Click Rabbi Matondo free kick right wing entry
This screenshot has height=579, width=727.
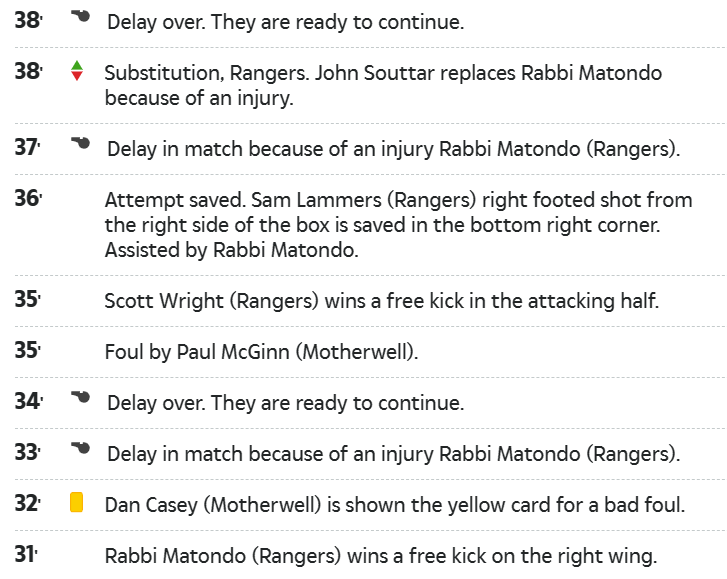pyautogui.click(x=381, y=556)
